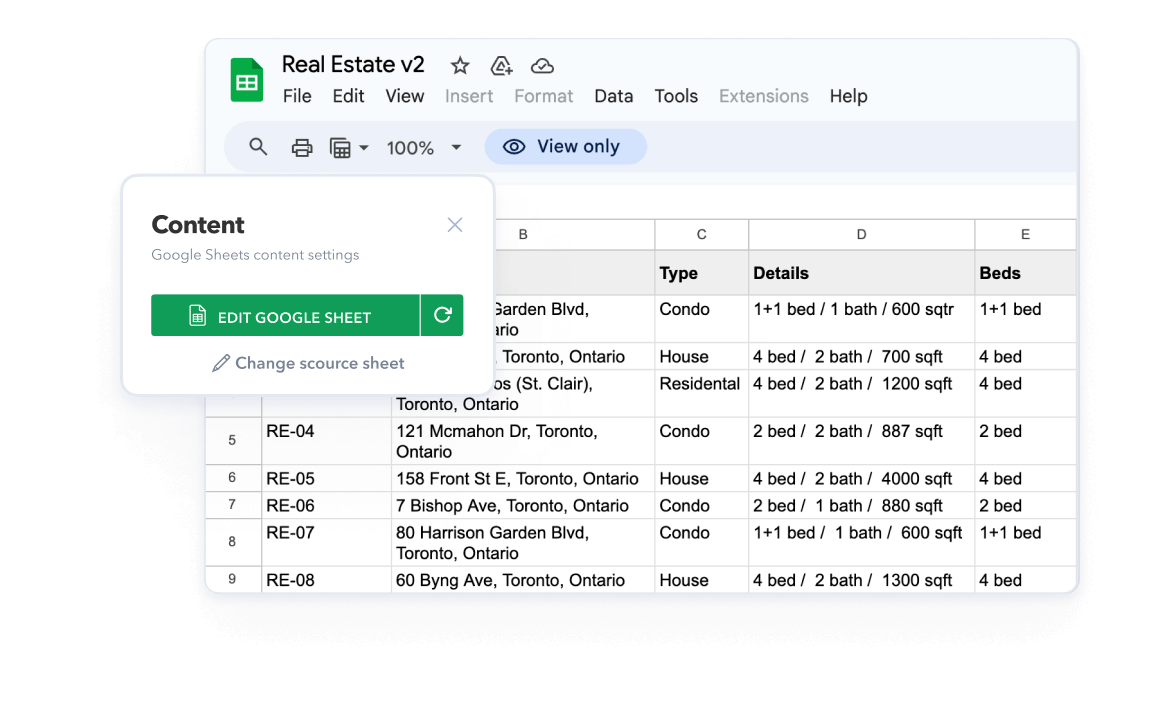Click cell RE-08
The width and height of the screenshot is (1153, 703).
(x=326, y=579)
